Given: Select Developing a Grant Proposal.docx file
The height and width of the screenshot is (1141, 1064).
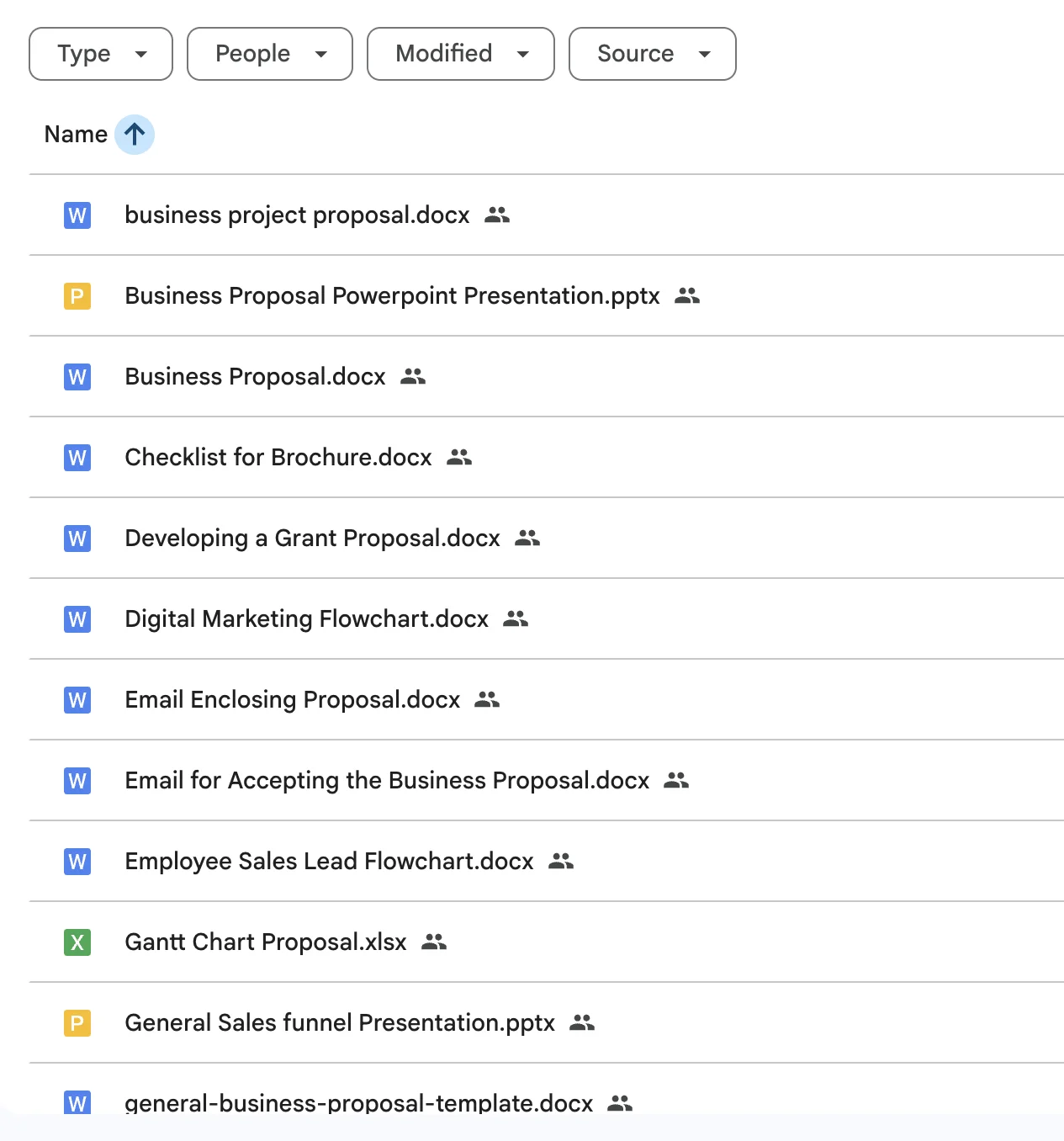Looking at the screenshot, I should click(x=312, y=539).
